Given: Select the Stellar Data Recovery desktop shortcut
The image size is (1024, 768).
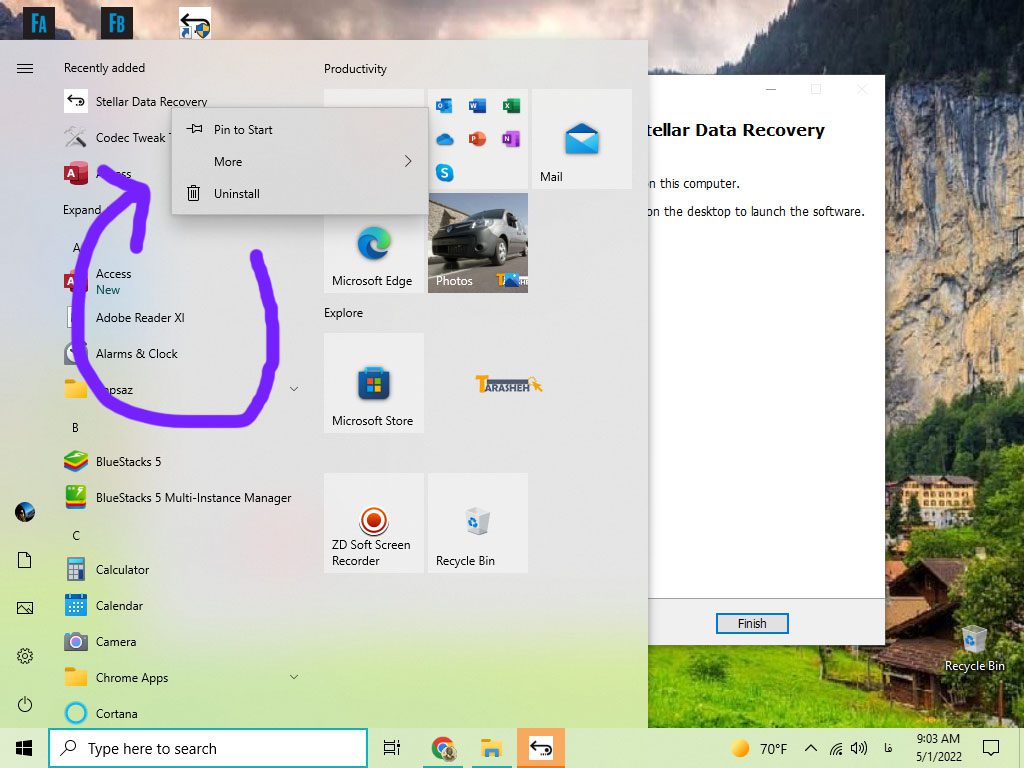Looking at the screenshot, I should coord(195,23).
